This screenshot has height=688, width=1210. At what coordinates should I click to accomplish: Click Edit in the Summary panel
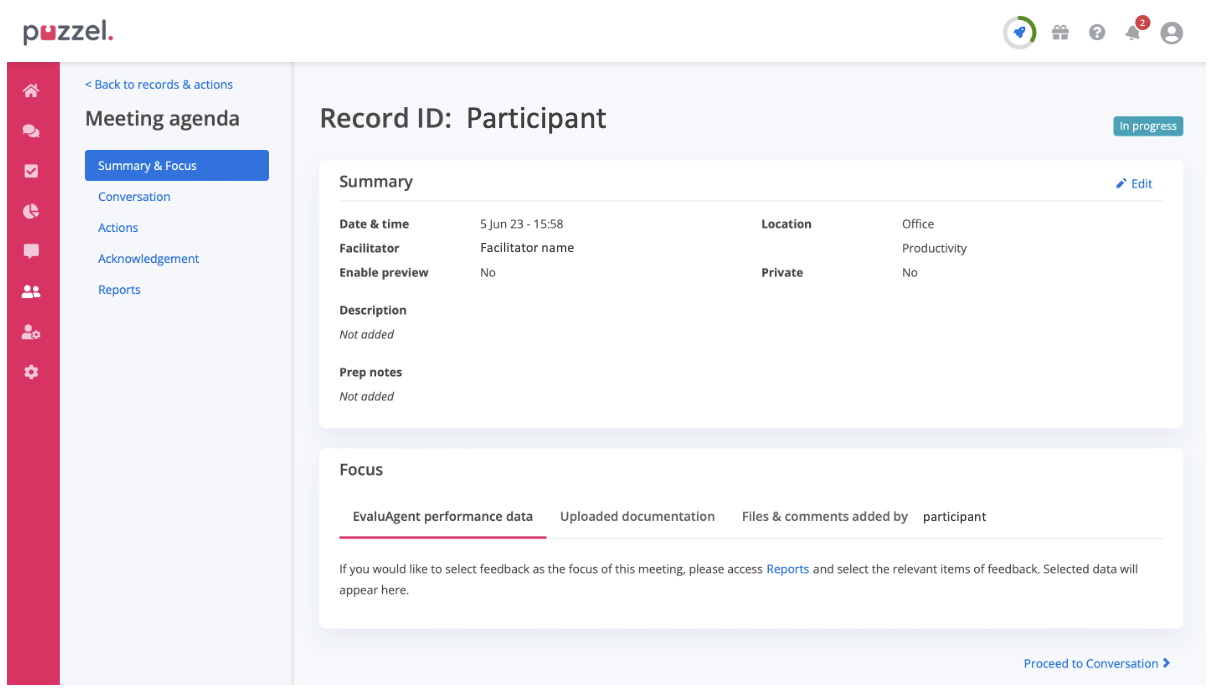[1134, 184]
